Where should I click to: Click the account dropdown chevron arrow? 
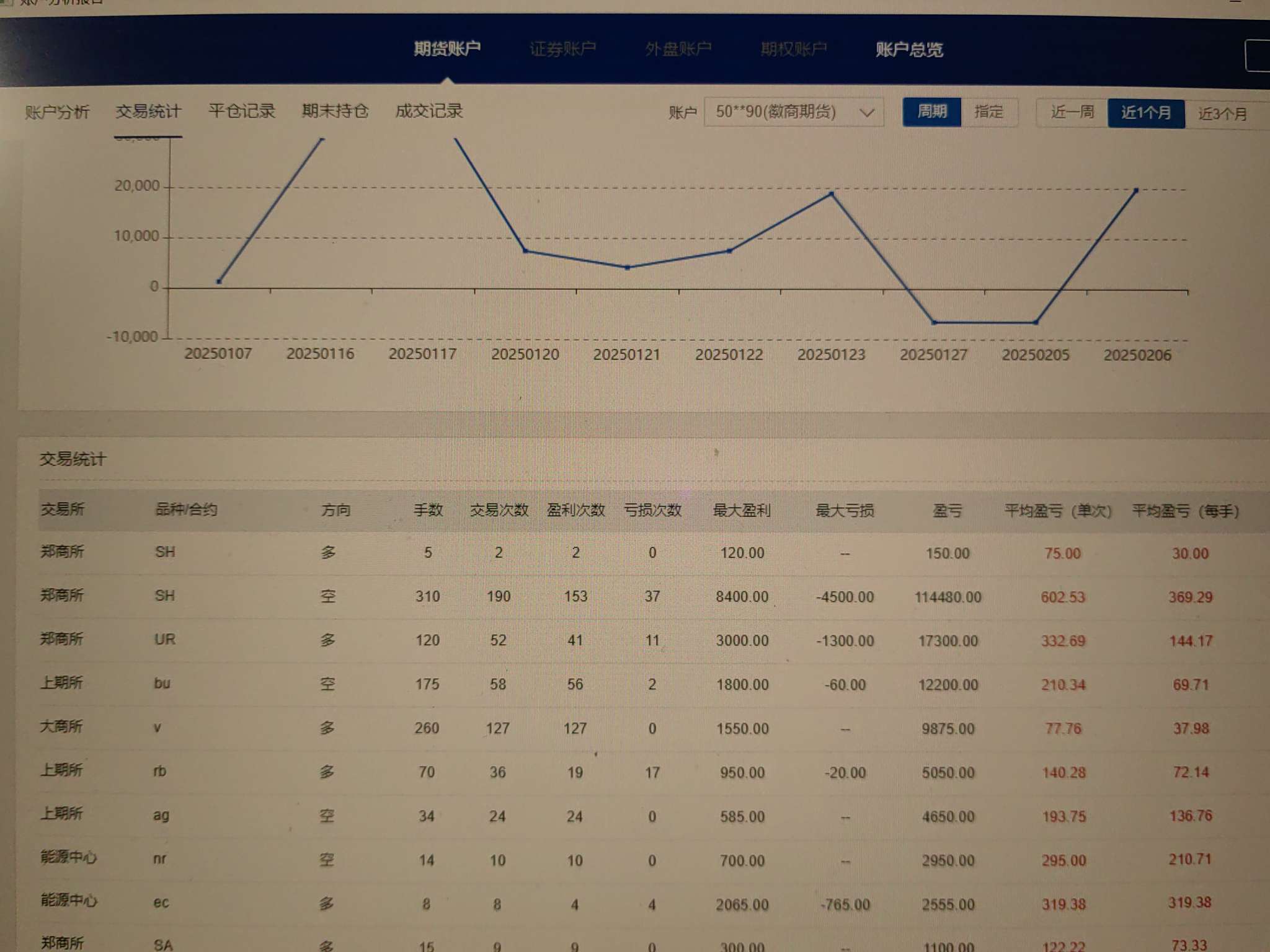tap(867, 113)
